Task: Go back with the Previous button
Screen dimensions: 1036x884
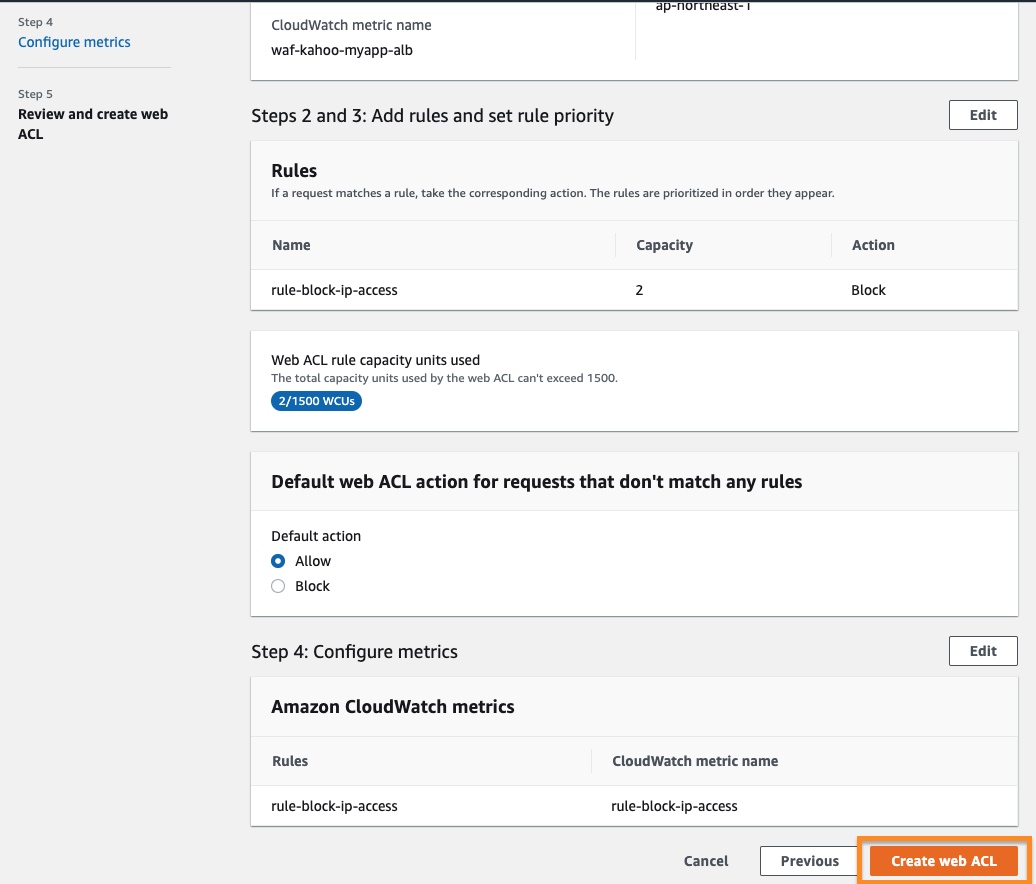Action: click(809, 861)
